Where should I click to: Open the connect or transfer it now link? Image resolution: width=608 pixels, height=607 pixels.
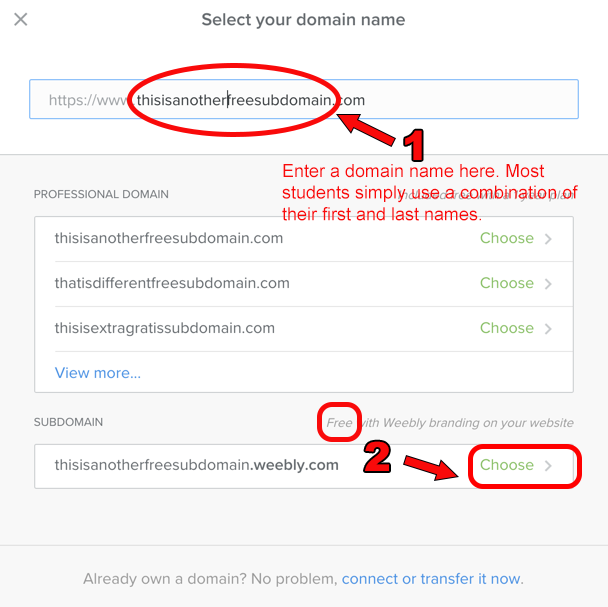tap(432, 579)
